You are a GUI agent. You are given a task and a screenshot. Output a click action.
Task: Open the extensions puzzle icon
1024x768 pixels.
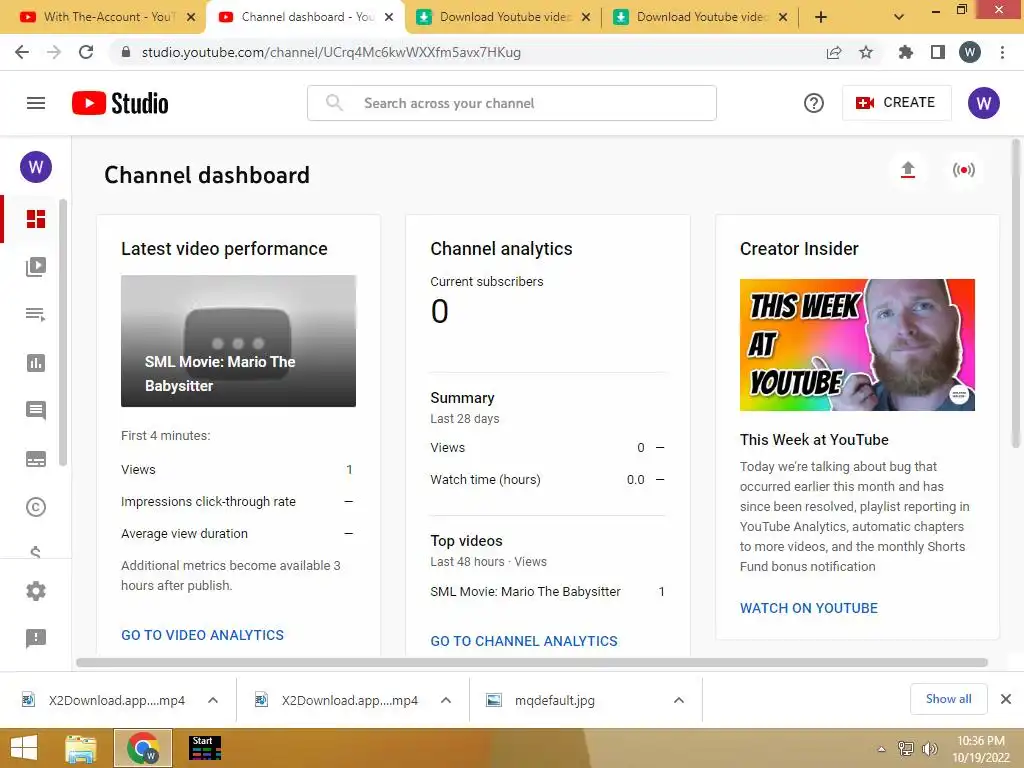click(x=906, y=52)
